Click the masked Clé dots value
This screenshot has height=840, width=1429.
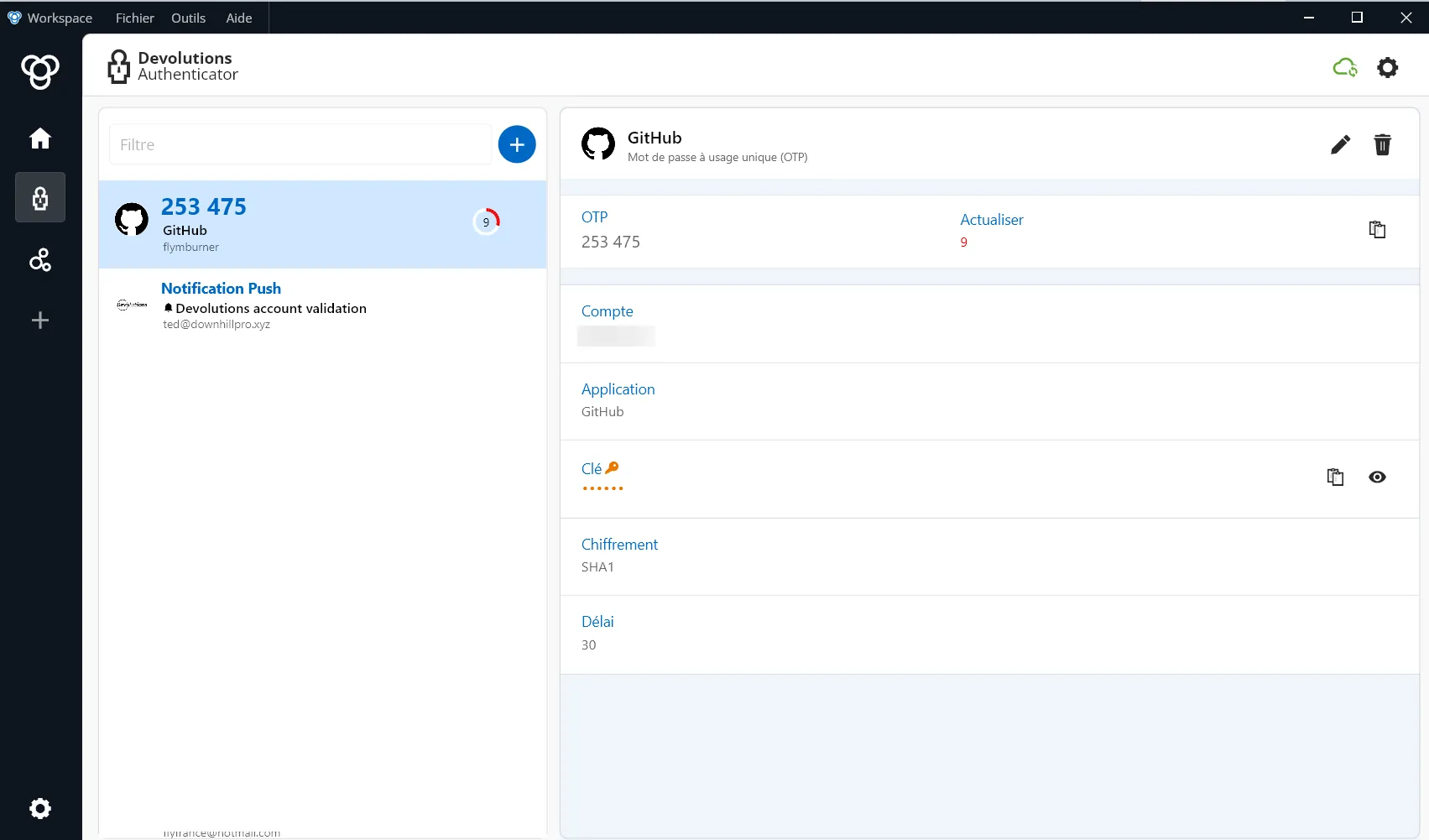602,488
